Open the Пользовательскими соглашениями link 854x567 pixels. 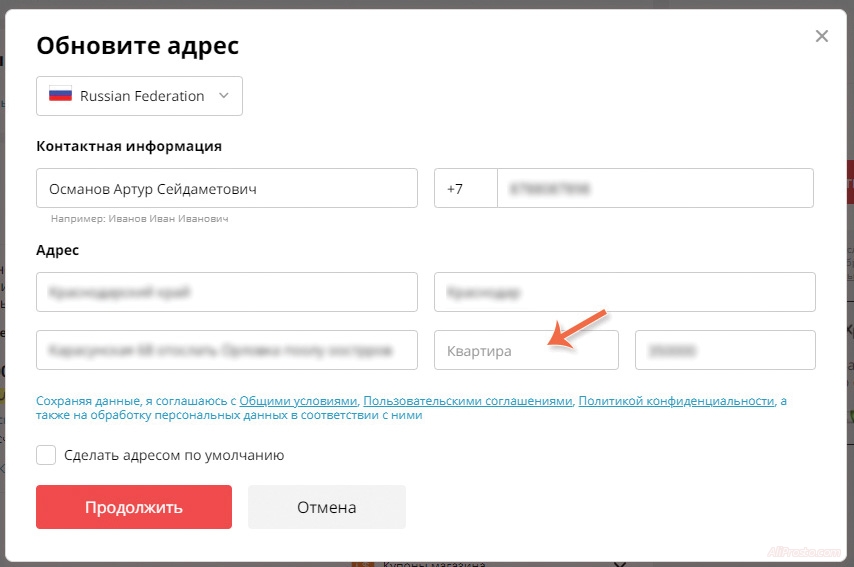click(468, 401)
